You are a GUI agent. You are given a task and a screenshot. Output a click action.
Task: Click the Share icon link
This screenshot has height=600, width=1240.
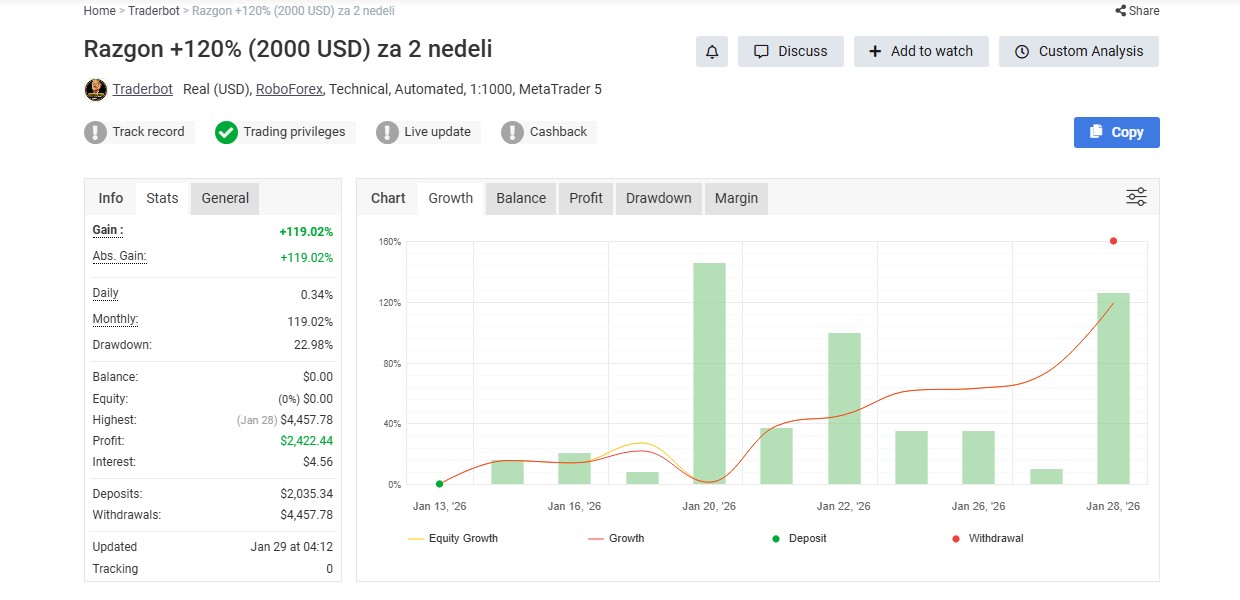click(1137, 11)
